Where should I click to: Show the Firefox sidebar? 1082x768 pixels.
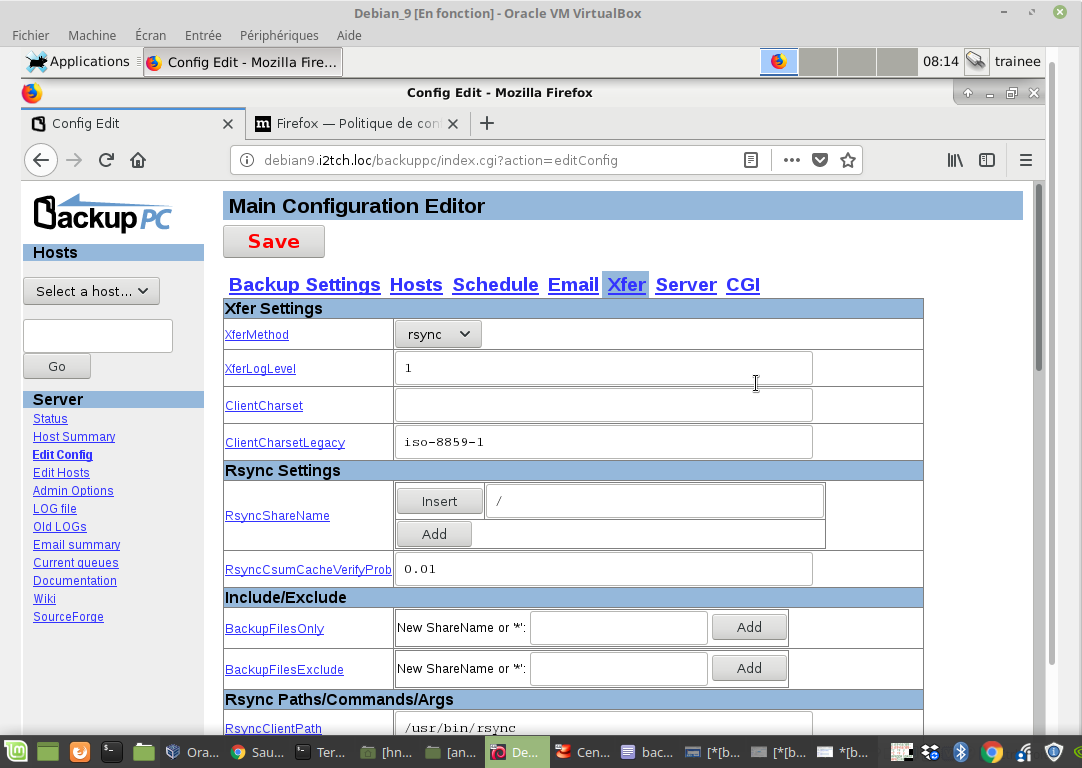click(x=987, y=160)
